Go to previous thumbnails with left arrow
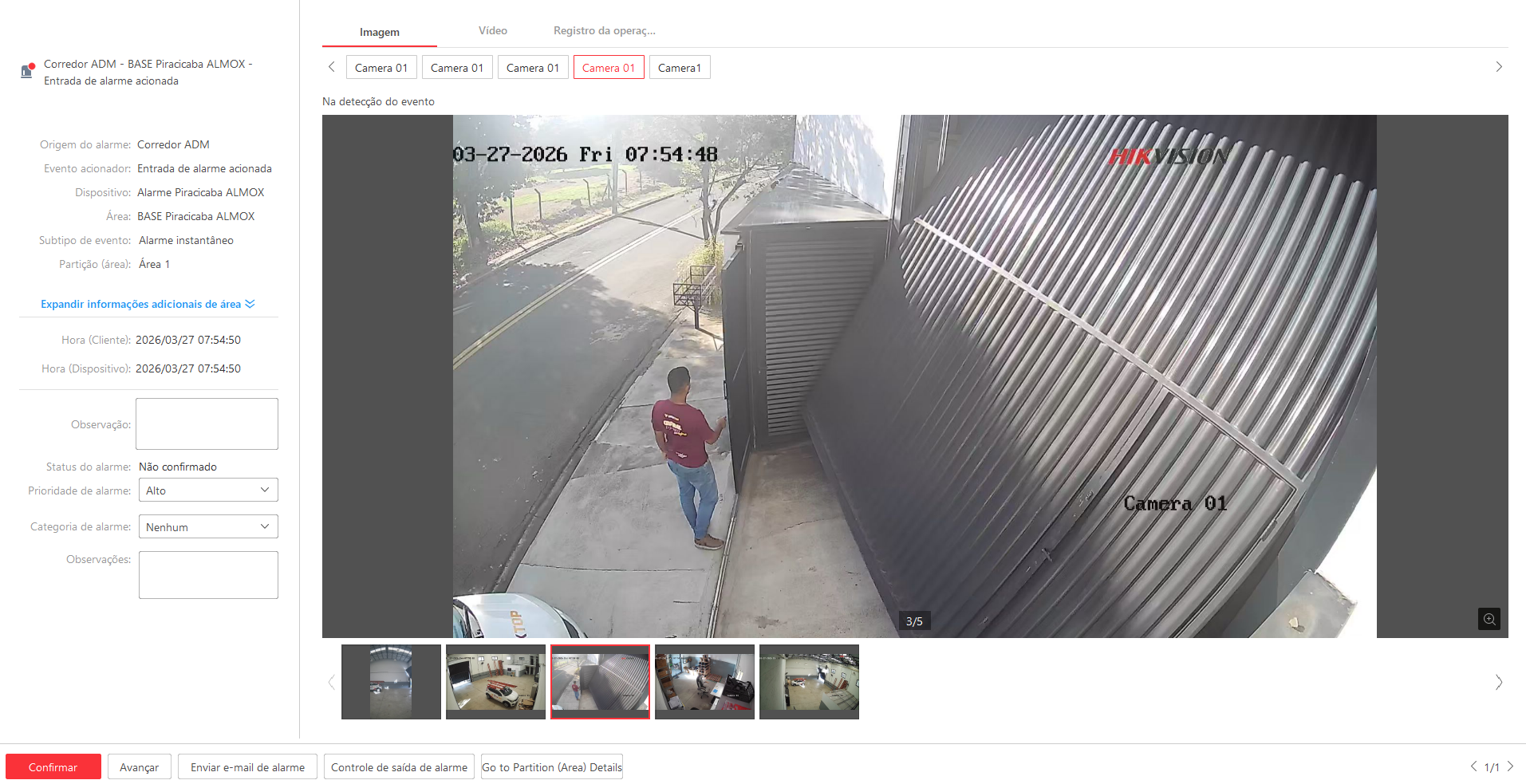The image size is (1526, 784). pyautogui.click(x=332, y=682)
